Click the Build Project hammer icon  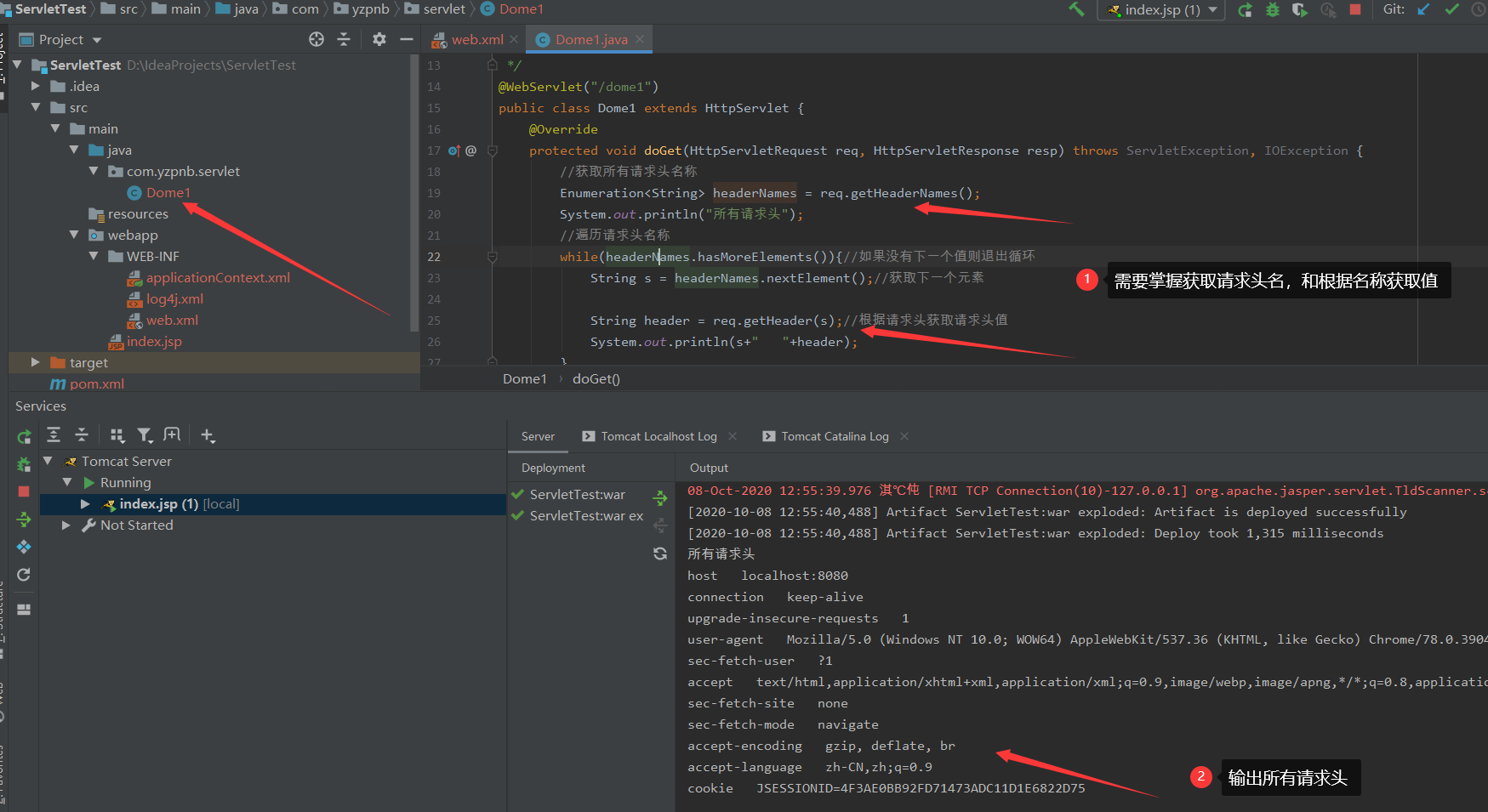(1076, 9)
